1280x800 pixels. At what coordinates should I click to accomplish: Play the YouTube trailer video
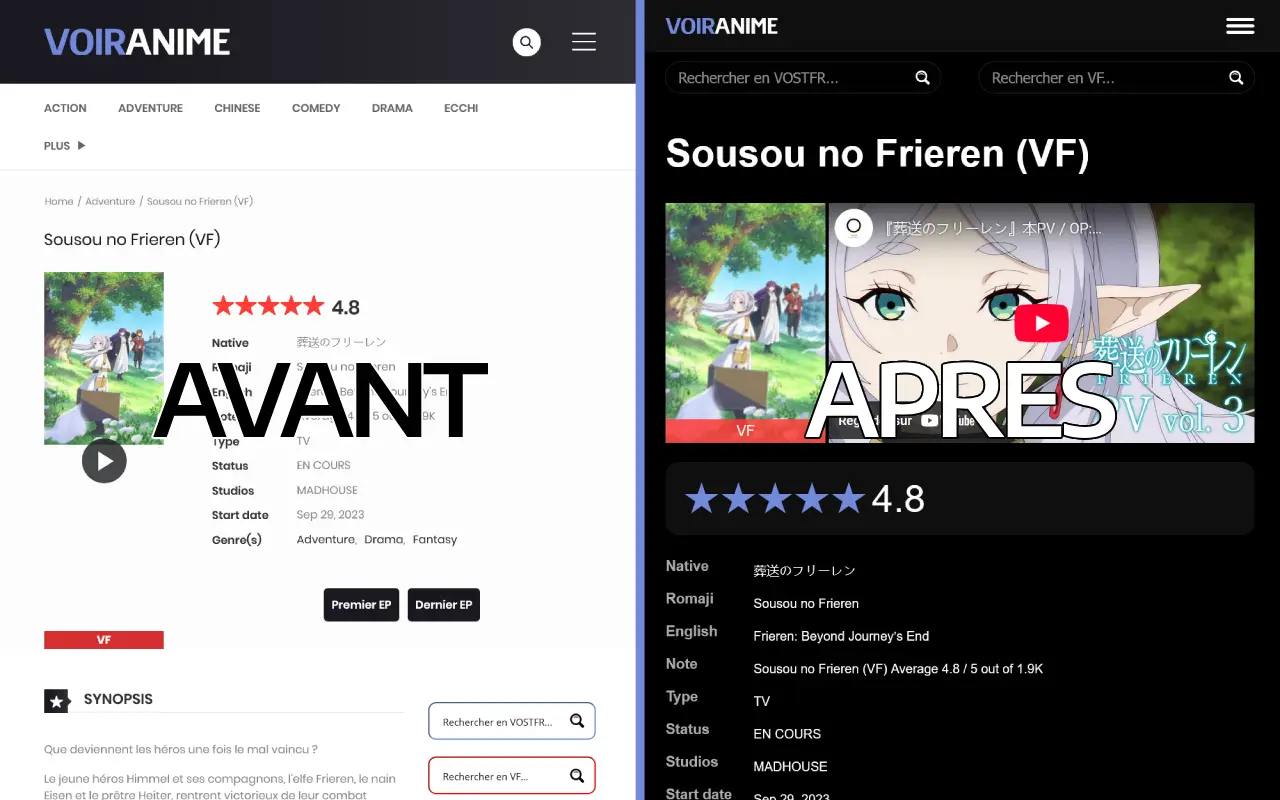1041,323
